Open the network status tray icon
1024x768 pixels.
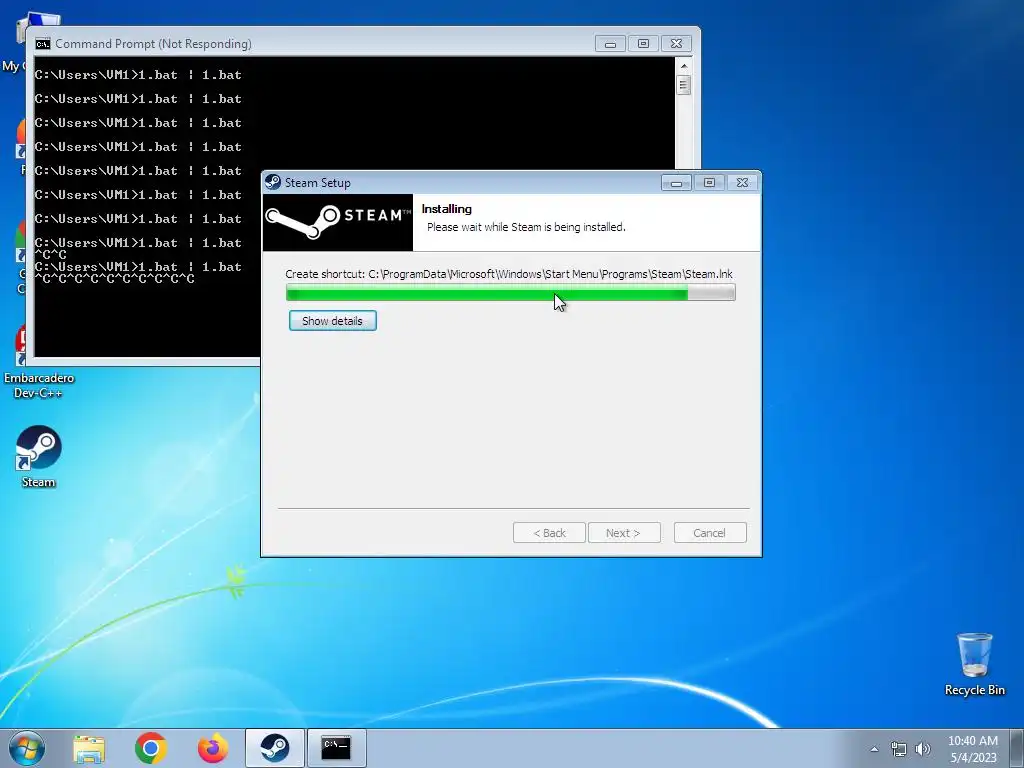pyautogui.click(x=899, y=749)
